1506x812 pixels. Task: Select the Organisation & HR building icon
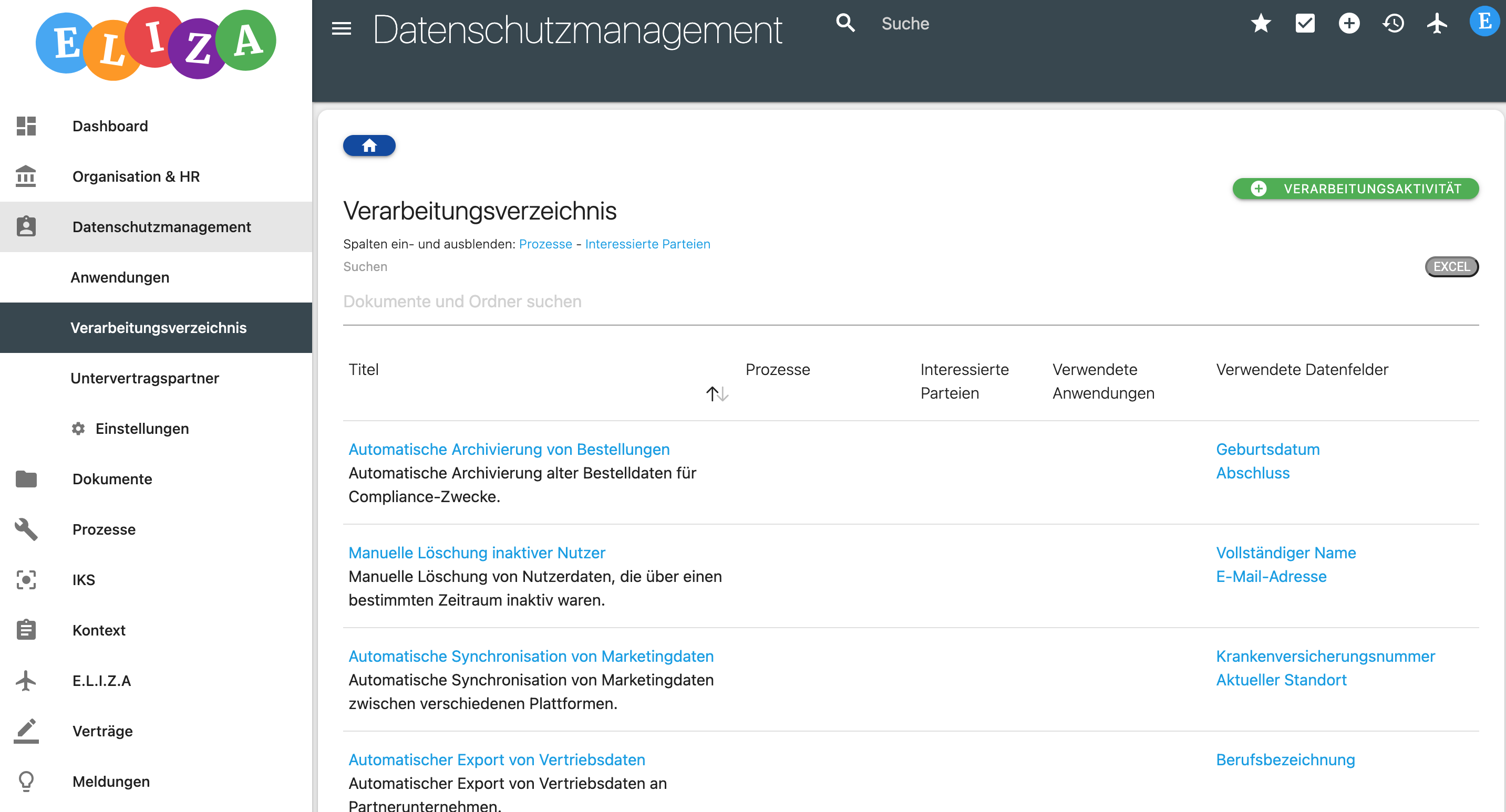click(x=26, y=176)
